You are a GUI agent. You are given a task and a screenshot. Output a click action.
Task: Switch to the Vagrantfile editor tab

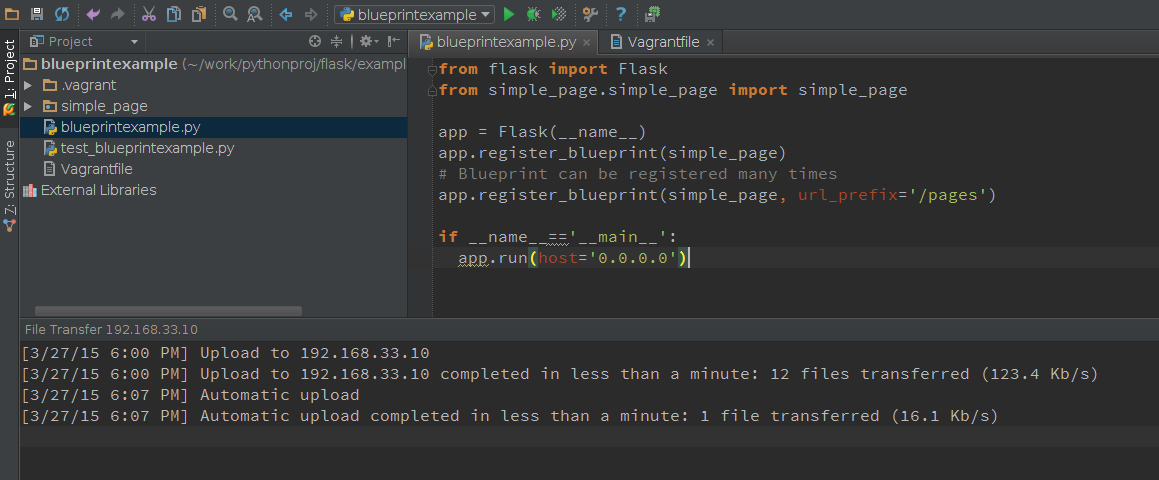pos(662,42)
